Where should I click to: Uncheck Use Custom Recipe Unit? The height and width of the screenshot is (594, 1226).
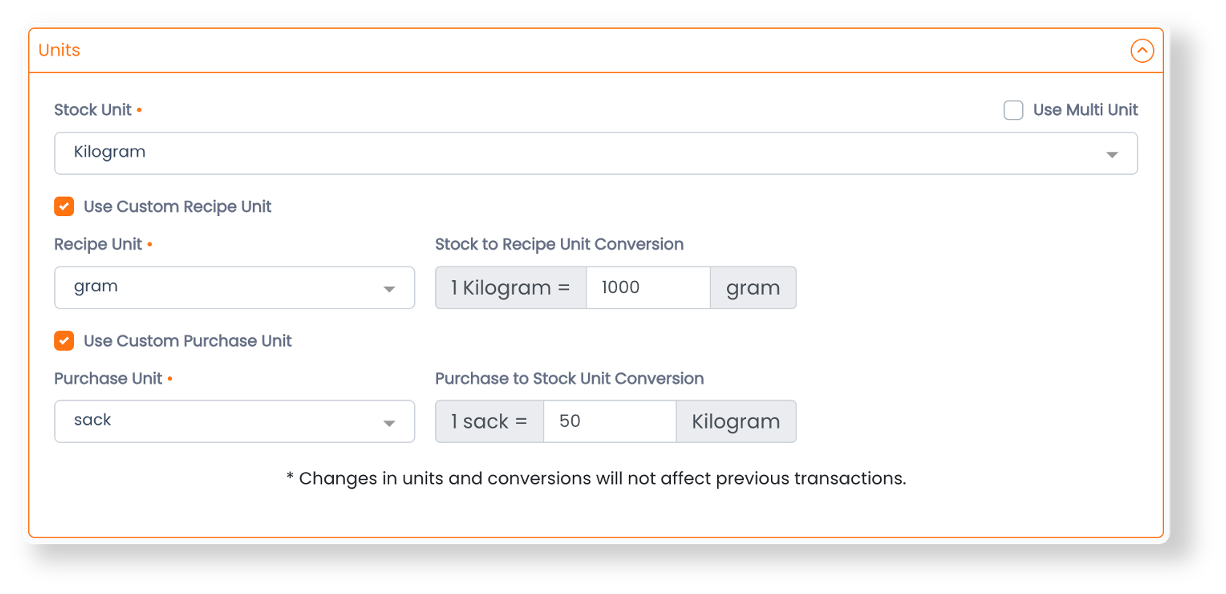point(64,207)
